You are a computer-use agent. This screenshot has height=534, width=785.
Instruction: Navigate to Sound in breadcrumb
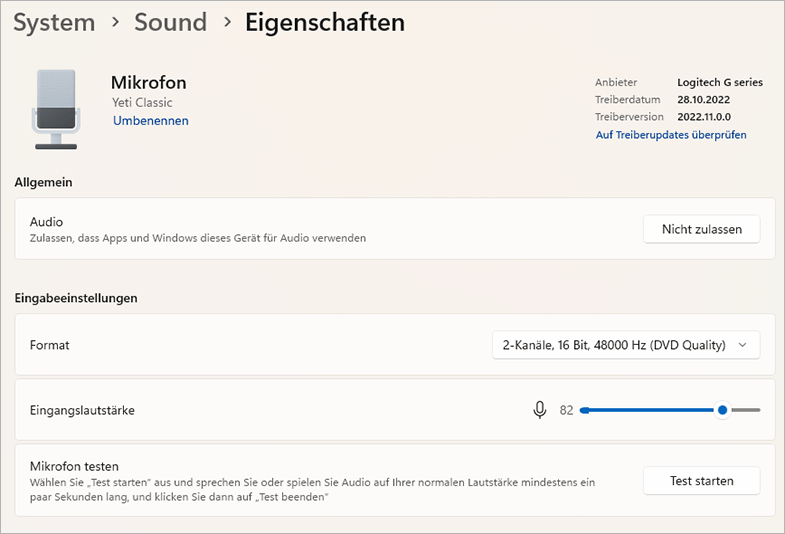coord(170,22)
